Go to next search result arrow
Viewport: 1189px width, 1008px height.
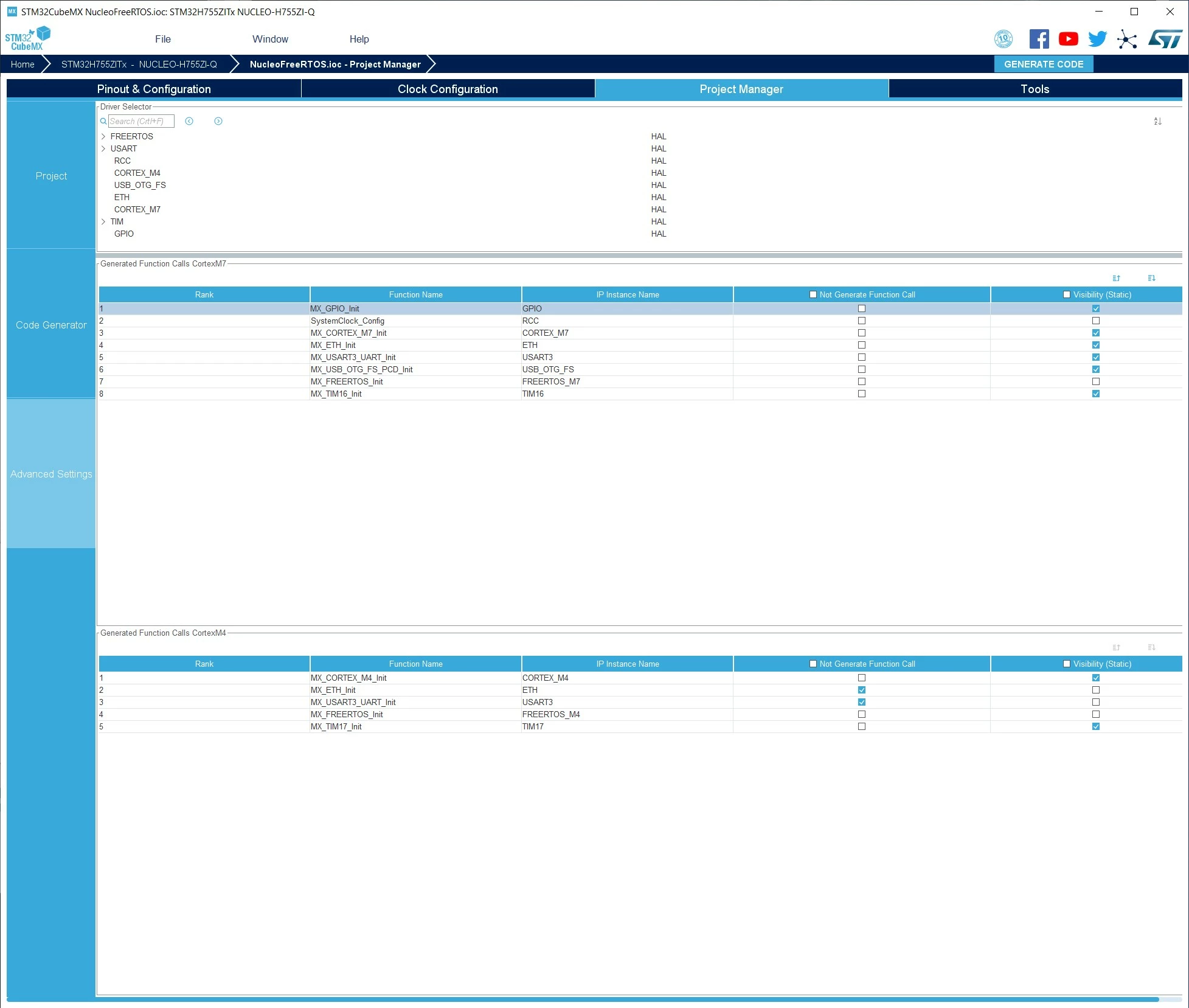[218, 121]
